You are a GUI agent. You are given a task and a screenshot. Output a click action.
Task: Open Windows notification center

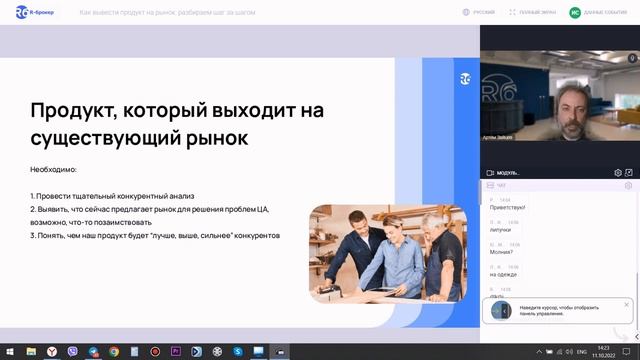627,352
